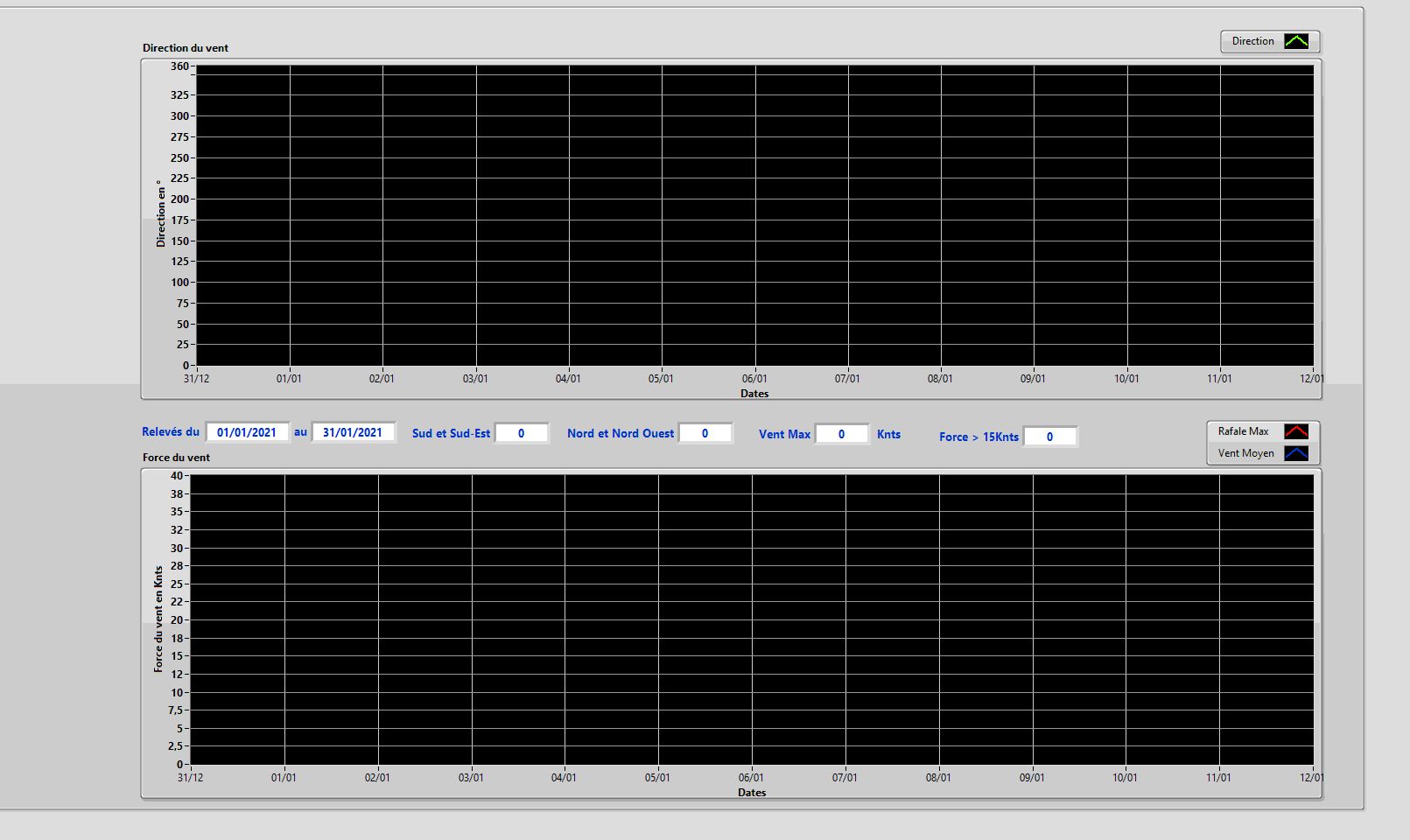Click the 38 tick on the force axis
This screenshot has height=840, width=1410.
tap(177, 494)
